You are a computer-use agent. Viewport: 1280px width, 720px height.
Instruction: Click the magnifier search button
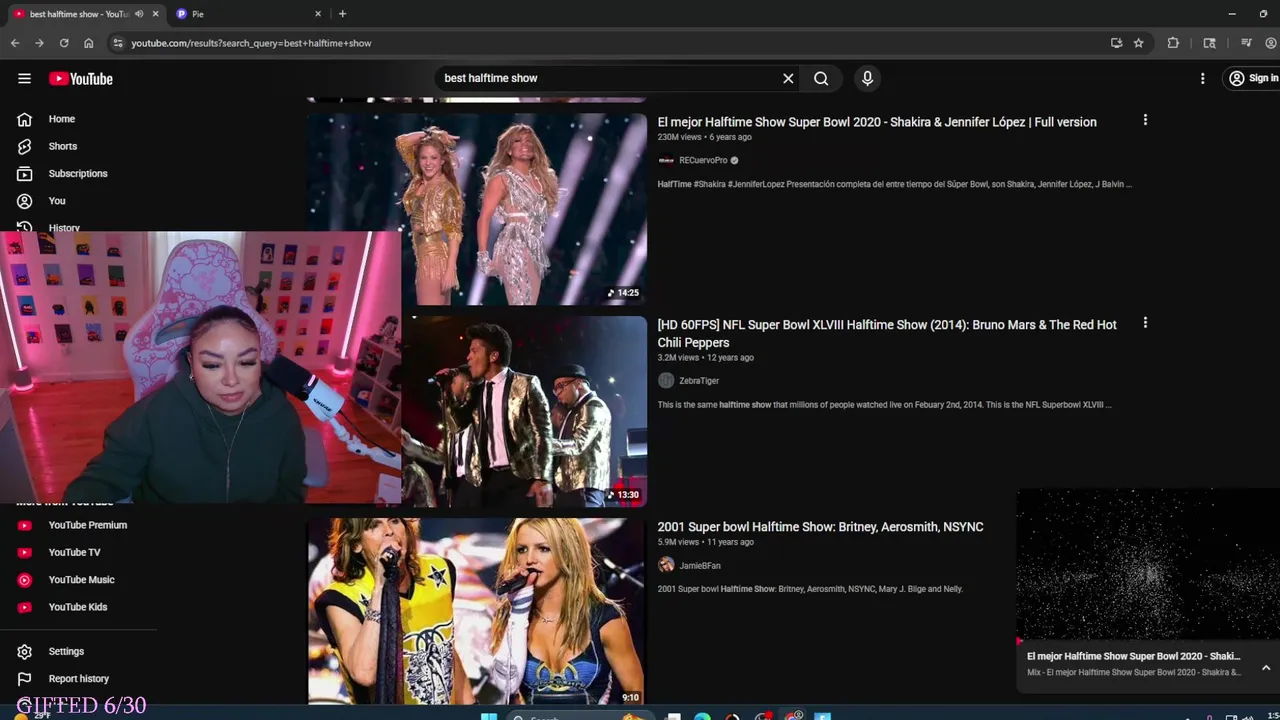point(821,78)
